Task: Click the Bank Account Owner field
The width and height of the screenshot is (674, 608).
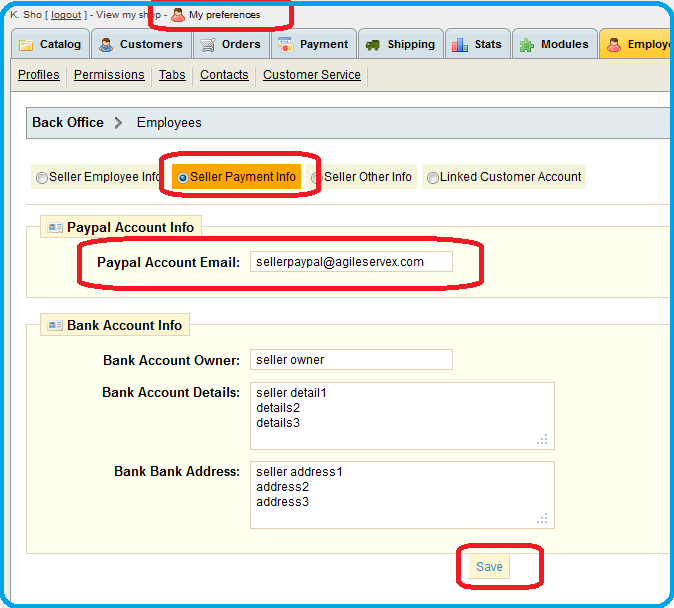Action: tap(351, 359)
